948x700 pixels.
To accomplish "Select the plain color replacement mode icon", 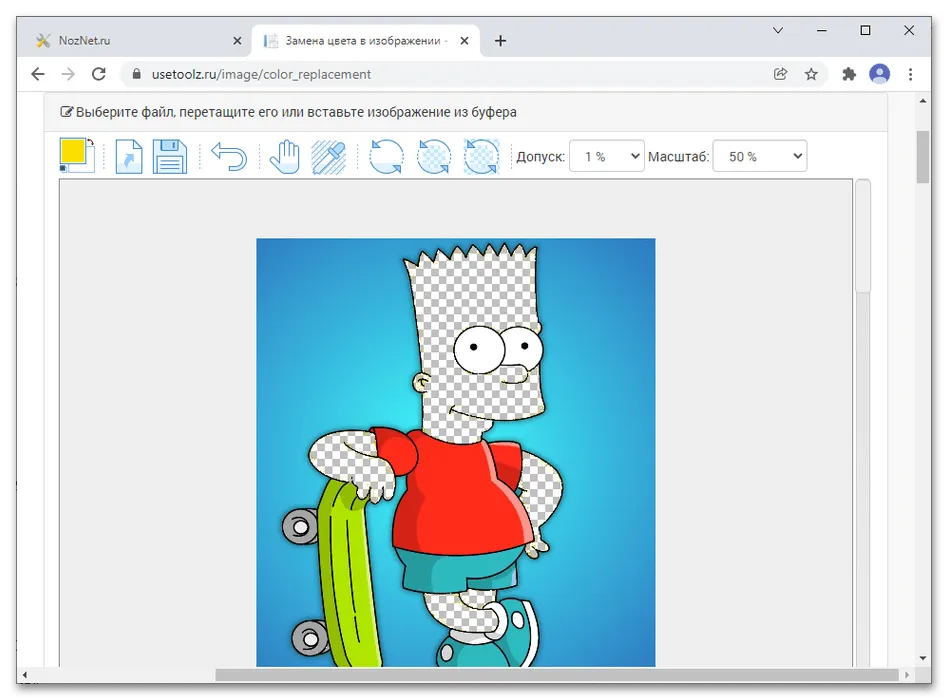I will click(x=386, y=157).
